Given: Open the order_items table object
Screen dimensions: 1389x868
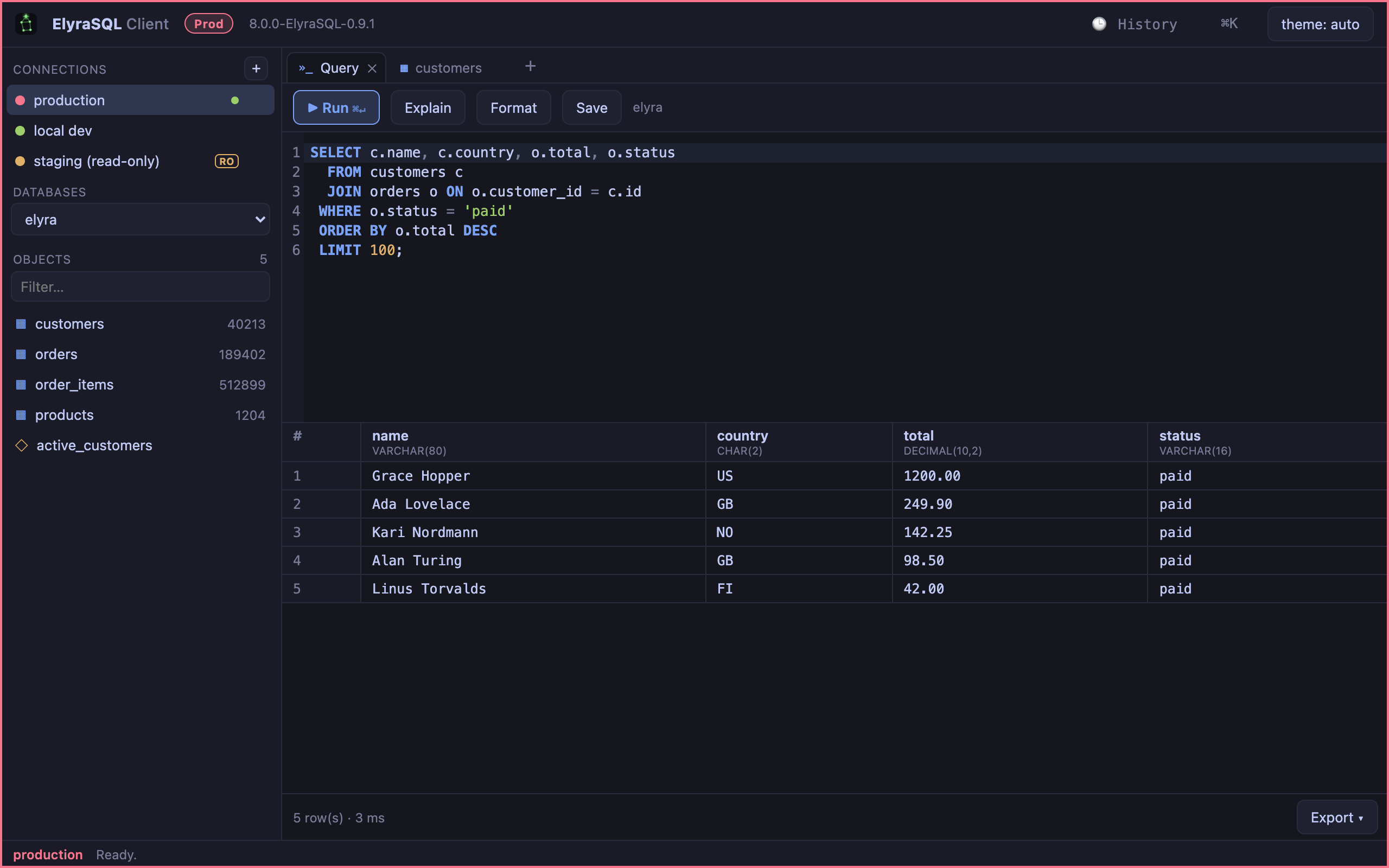Looking at the screenshot, I should [141, 385].
